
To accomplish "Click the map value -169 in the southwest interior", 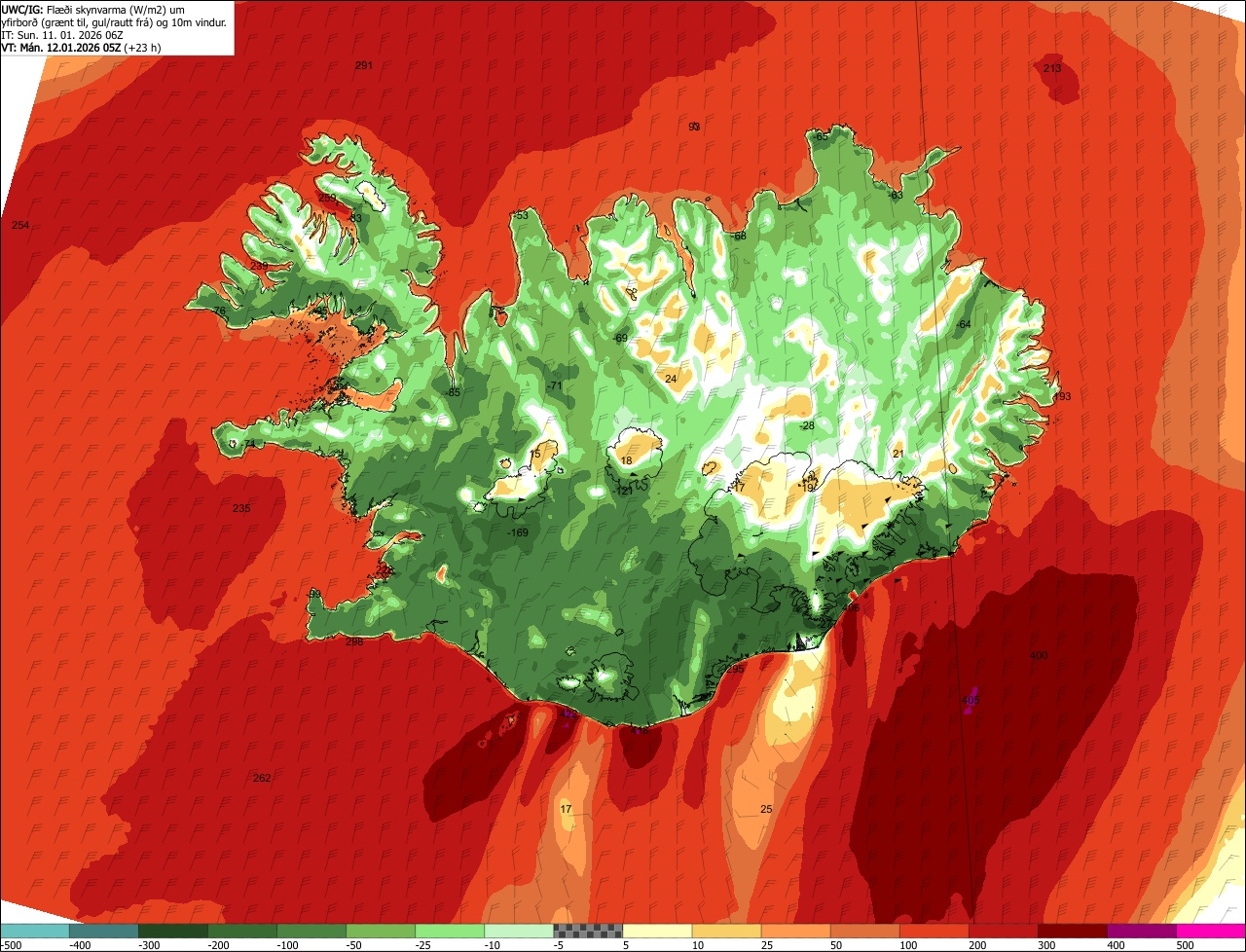I will [x=518, y=532].
